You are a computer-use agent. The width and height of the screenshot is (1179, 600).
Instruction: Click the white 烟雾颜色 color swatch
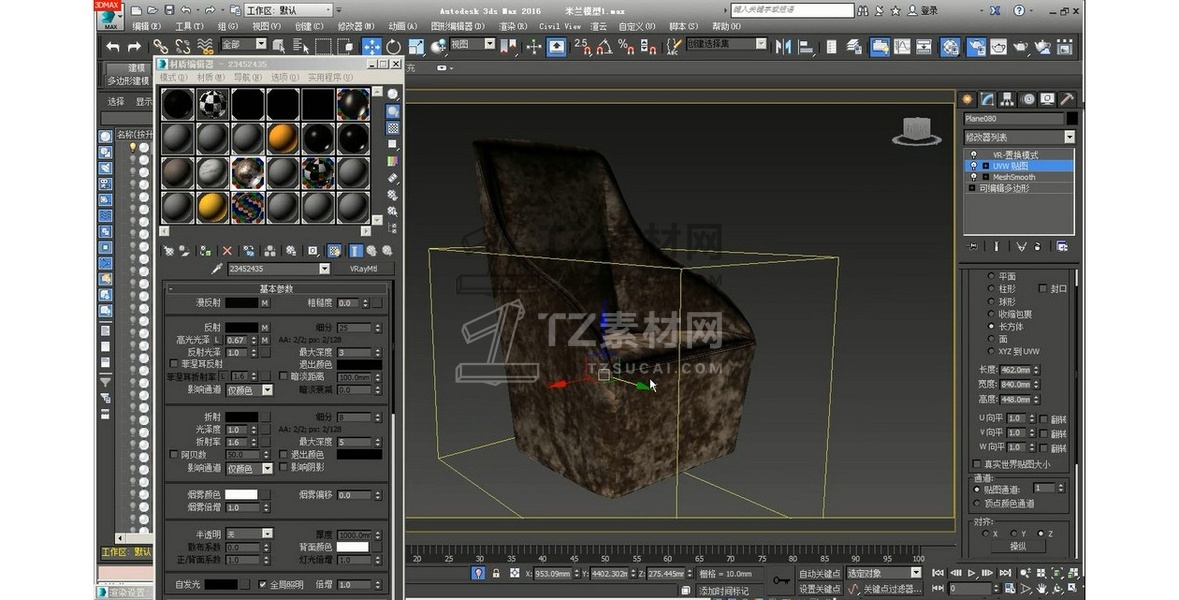pyautogui.click(x=240, y=494)
